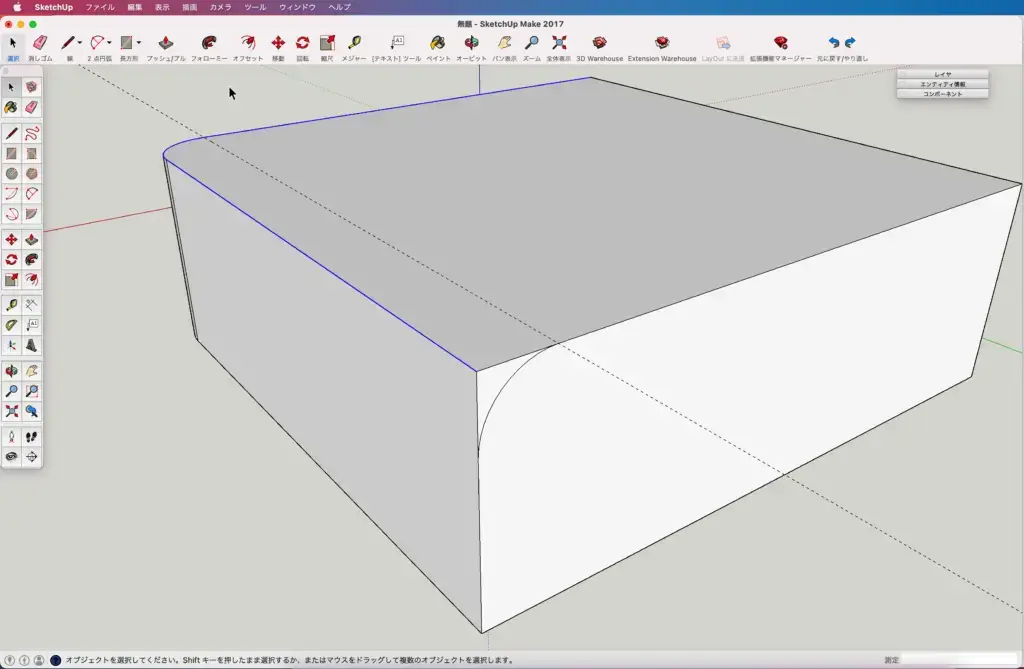The width and height of the screenshot is (1024, 669).
Task: Expand the レイヤ panel
Action: click(x=942, y=74)
